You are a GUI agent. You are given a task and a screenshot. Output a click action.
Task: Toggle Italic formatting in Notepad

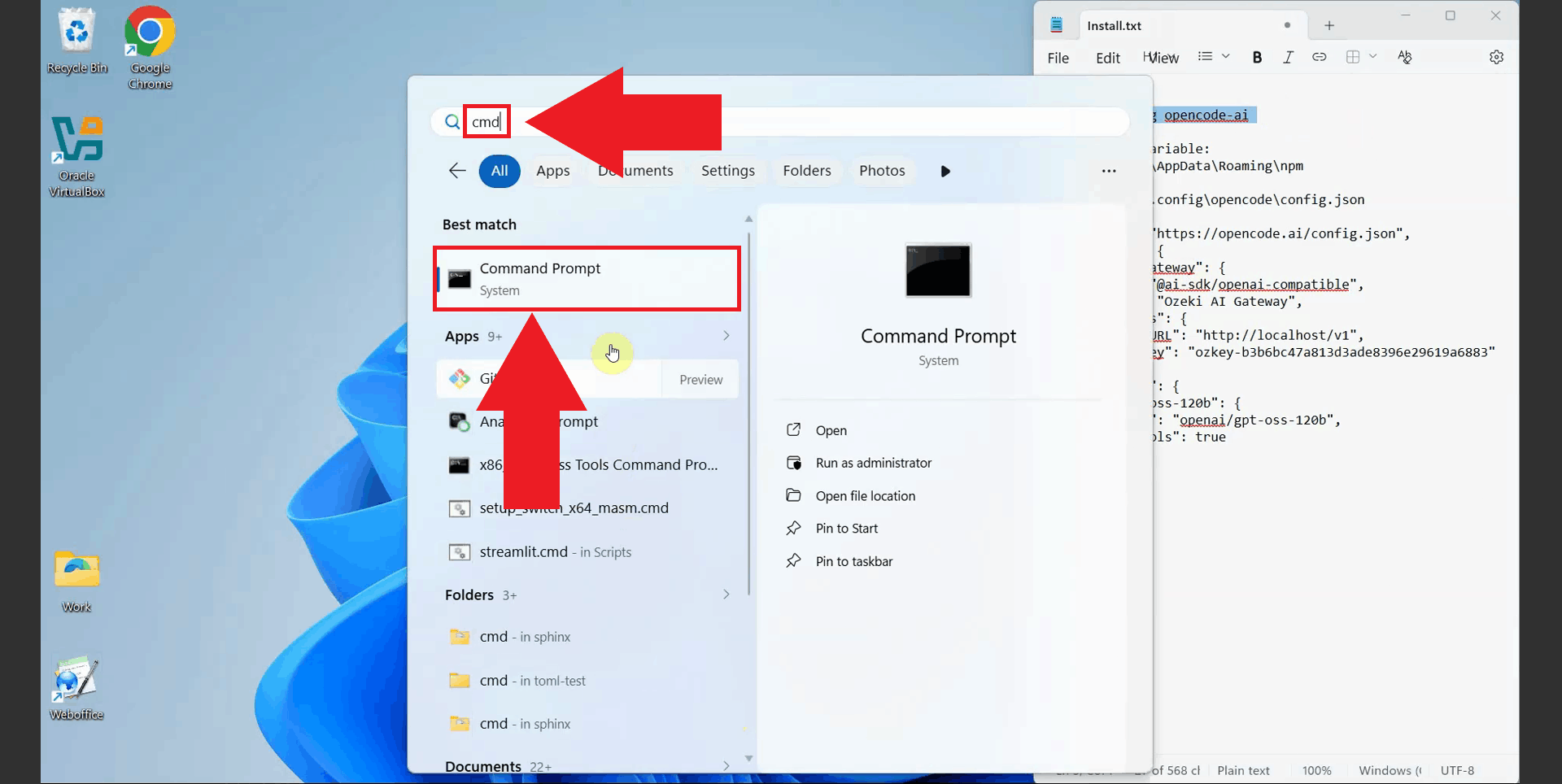pyautogui.click(x=1288, y=57)
